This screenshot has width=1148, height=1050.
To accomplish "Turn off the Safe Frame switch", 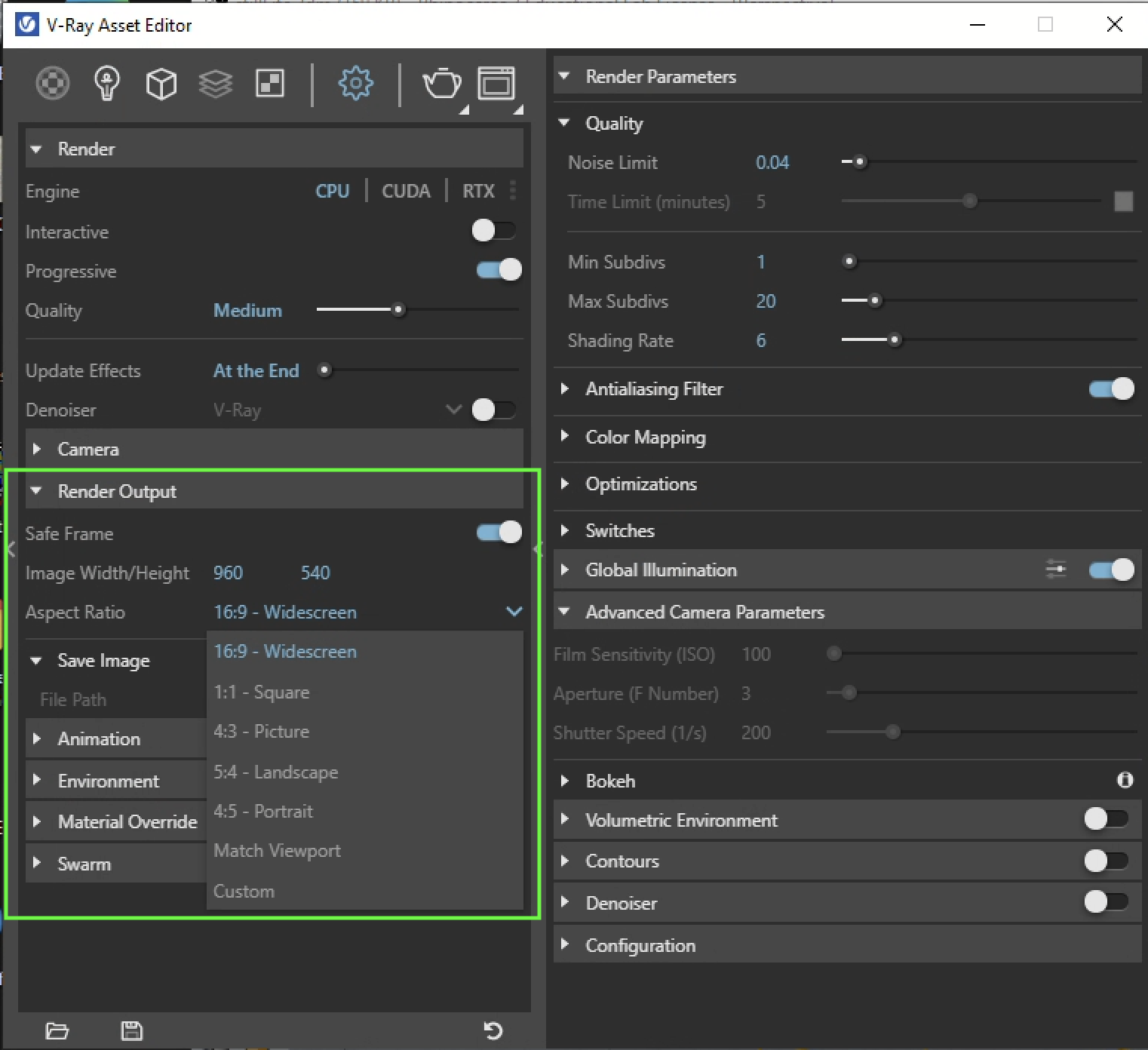I will pyautogui.click(x=499, y=533).
